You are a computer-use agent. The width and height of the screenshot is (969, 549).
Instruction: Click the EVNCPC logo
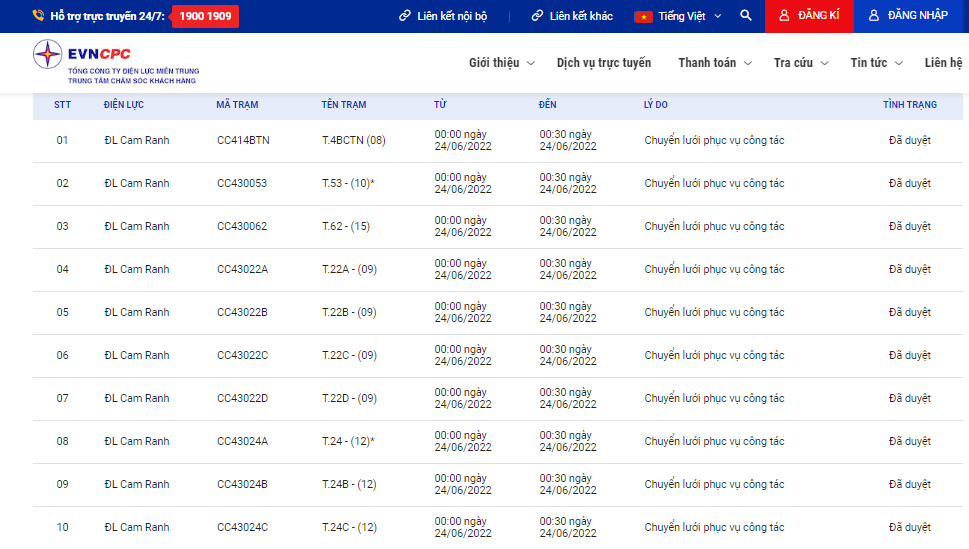click(116, 61)
